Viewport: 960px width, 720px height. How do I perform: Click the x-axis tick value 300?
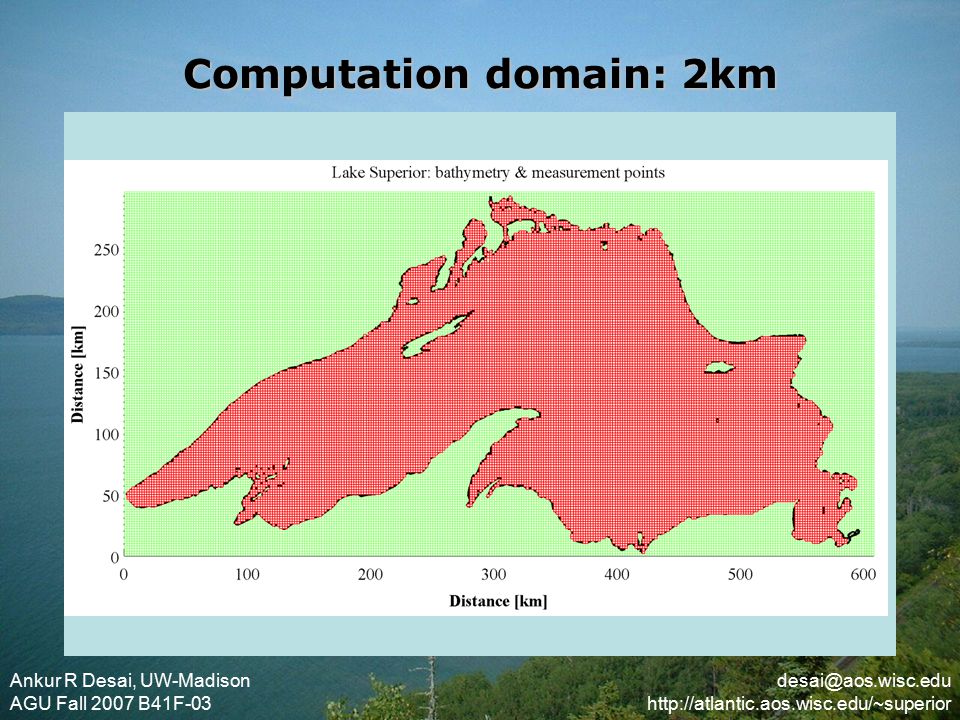(493, 574)
